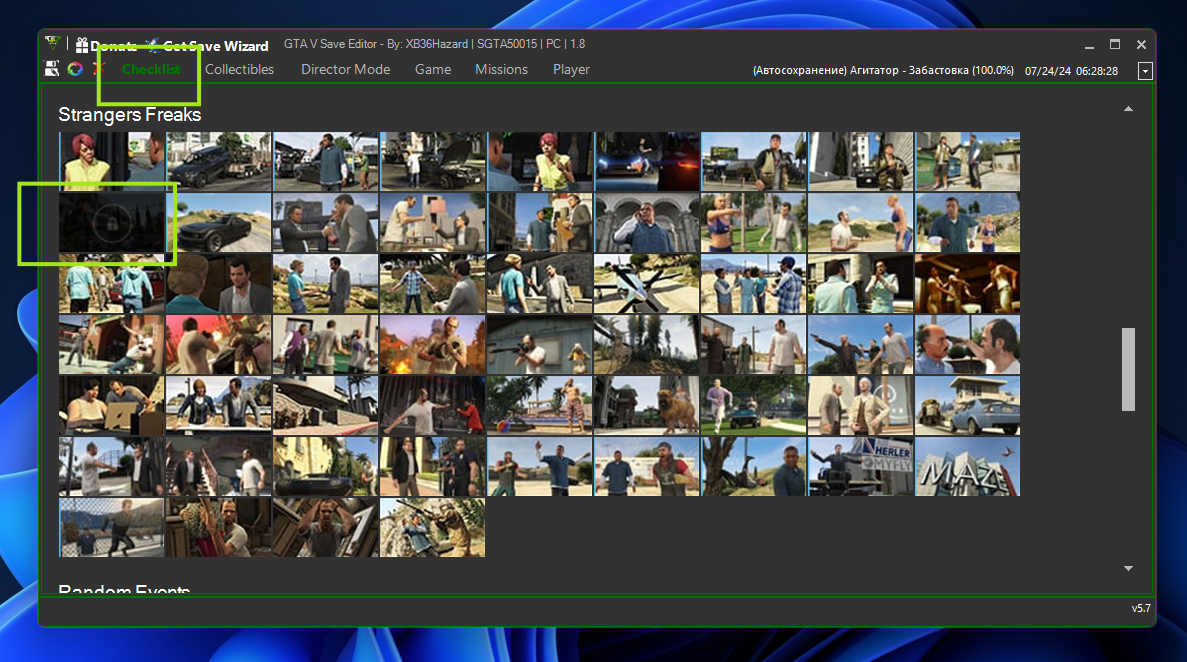
Task: Click the GTA V Save Editor title text
Action: [435, 44]
